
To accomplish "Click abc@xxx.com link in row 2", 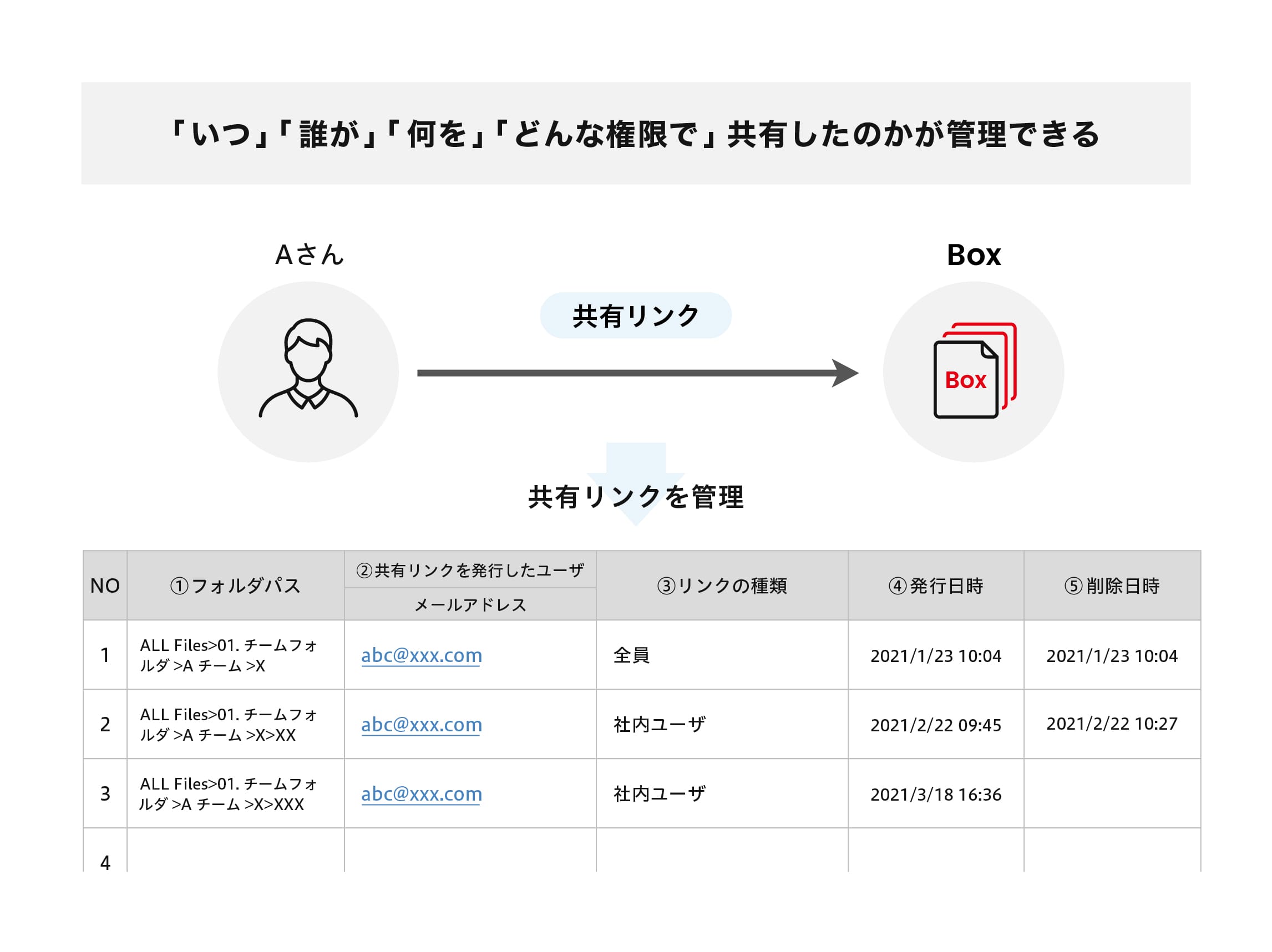I will point(421,724).
